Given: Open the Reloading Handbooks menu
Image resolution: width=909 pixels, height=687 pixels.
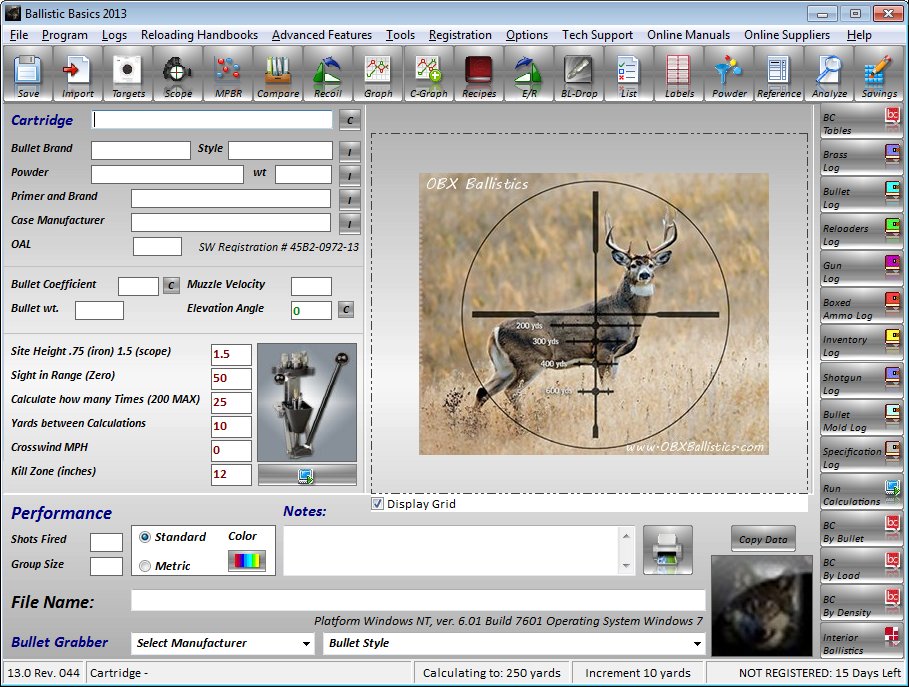Looking at the screenshot, I should [x=199, y=35].
